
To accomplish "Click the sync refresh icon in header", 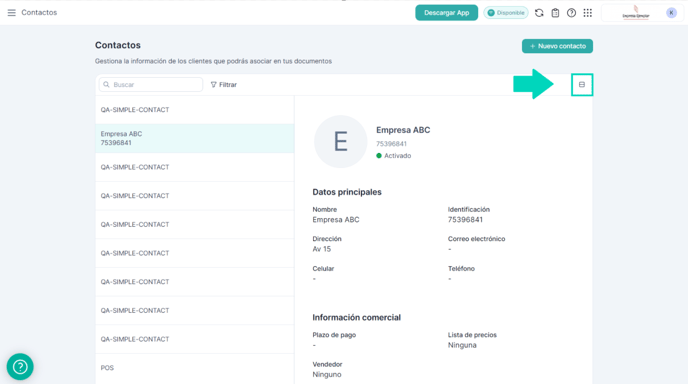I will (x=539, y=13).
